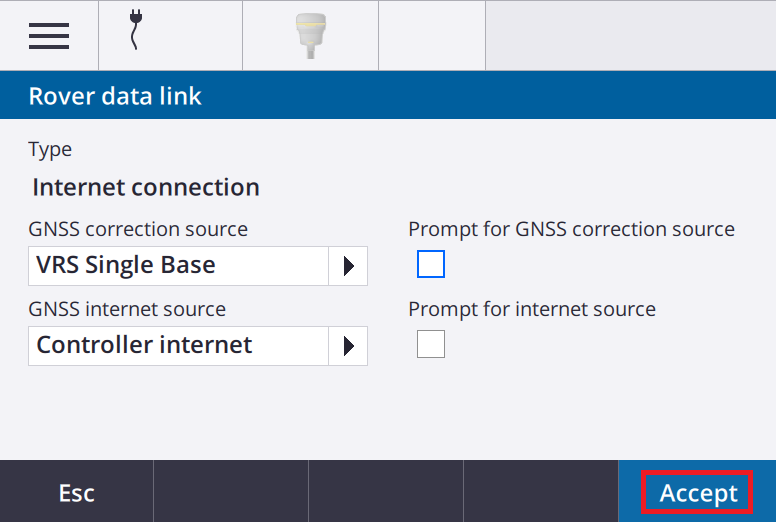Tap the empty status cell beside receiver icon
Image resolution: width=776 pixels, height=522 pixels.
(432, 35)
